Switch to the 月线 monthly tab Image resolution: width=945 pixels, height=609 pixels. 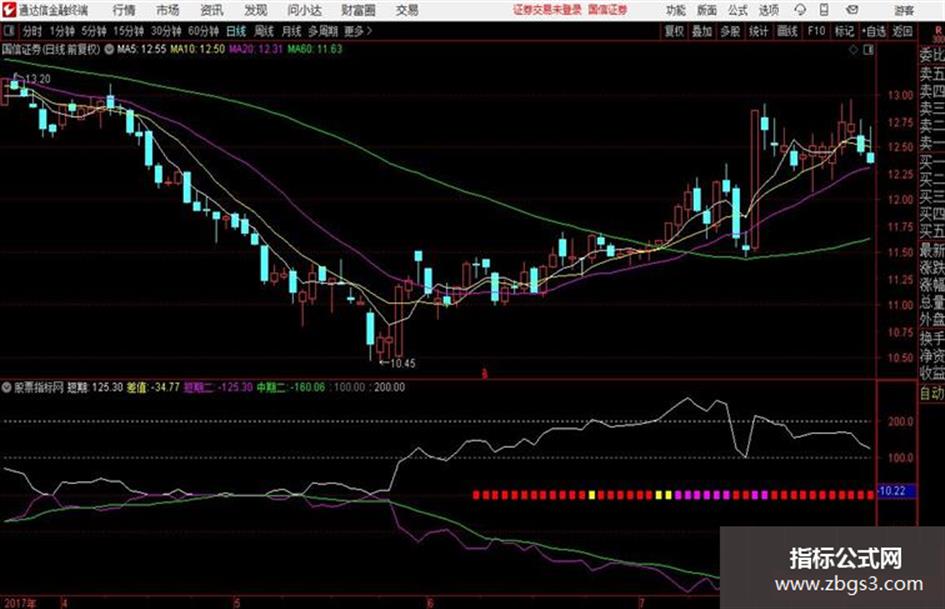coord(292,31)
